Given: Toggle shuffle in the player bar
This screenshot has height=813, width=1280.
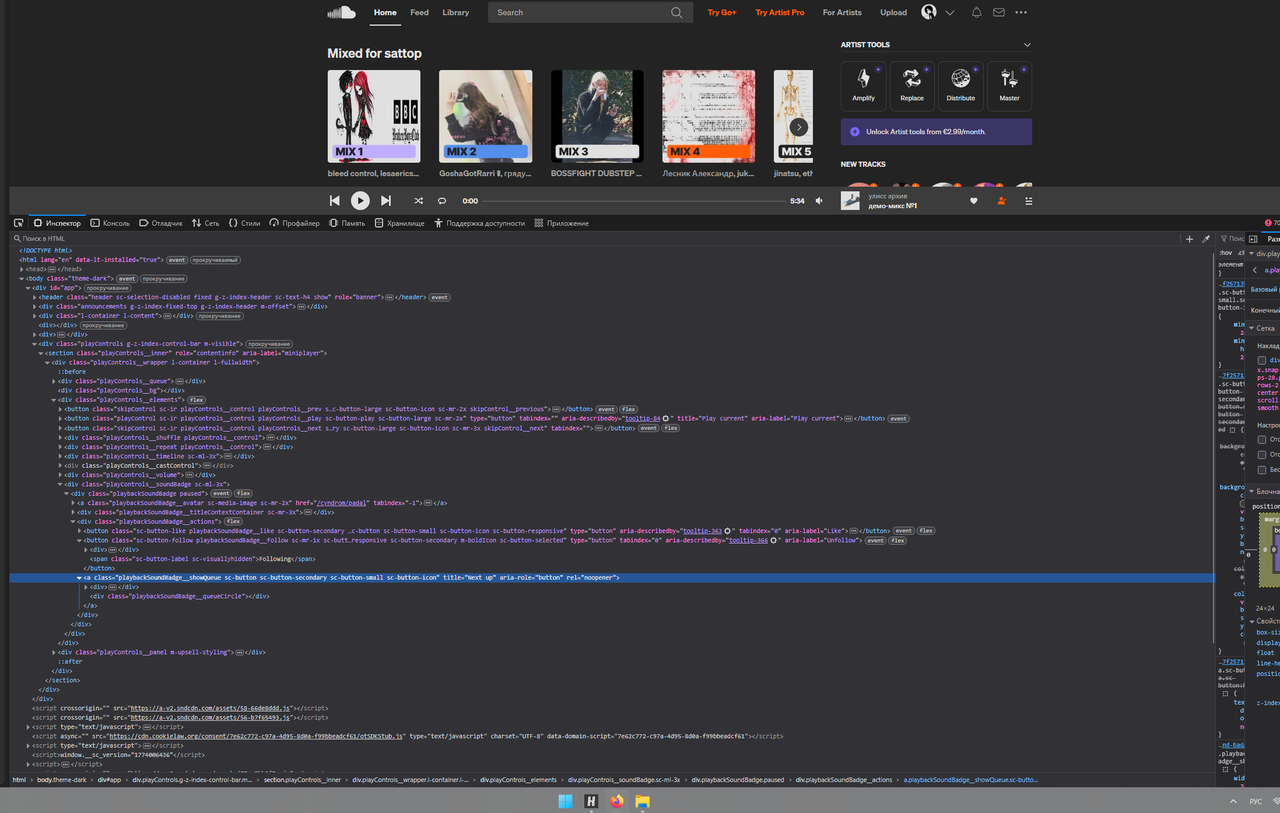Looking at the screenshot, I should [x=418, y=201].
